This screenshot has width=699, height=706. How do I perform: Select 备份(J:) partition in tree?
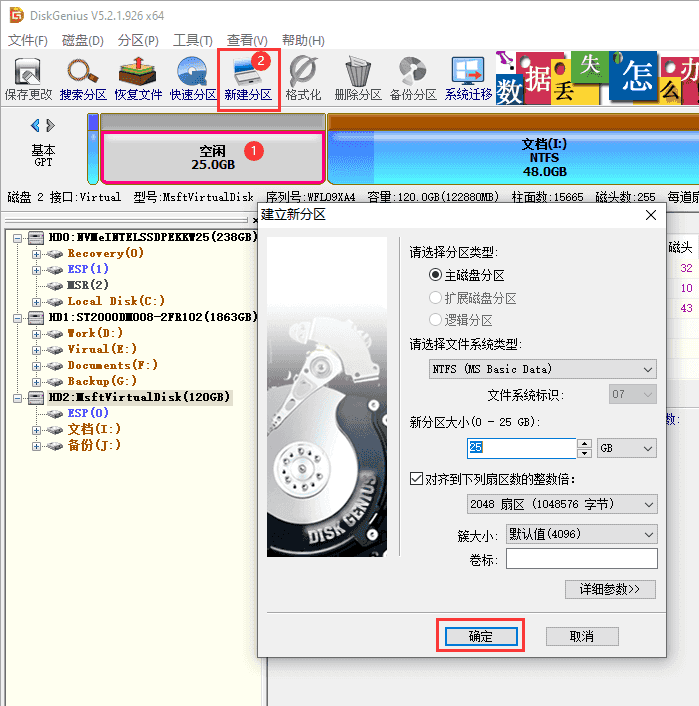coord(94,445)
